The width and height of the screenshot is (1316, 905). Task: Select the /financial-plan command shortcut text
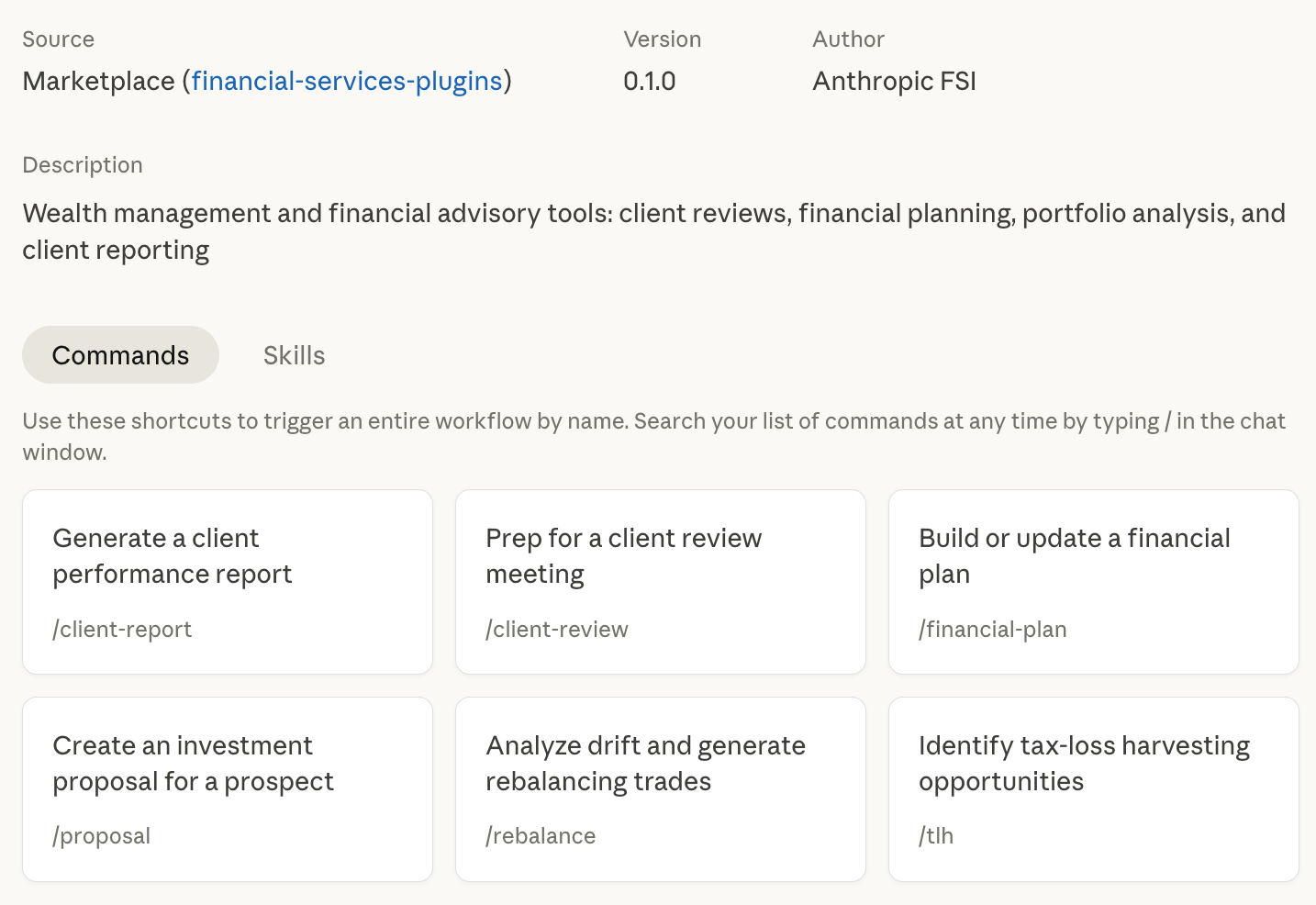(x=993, y=630)
